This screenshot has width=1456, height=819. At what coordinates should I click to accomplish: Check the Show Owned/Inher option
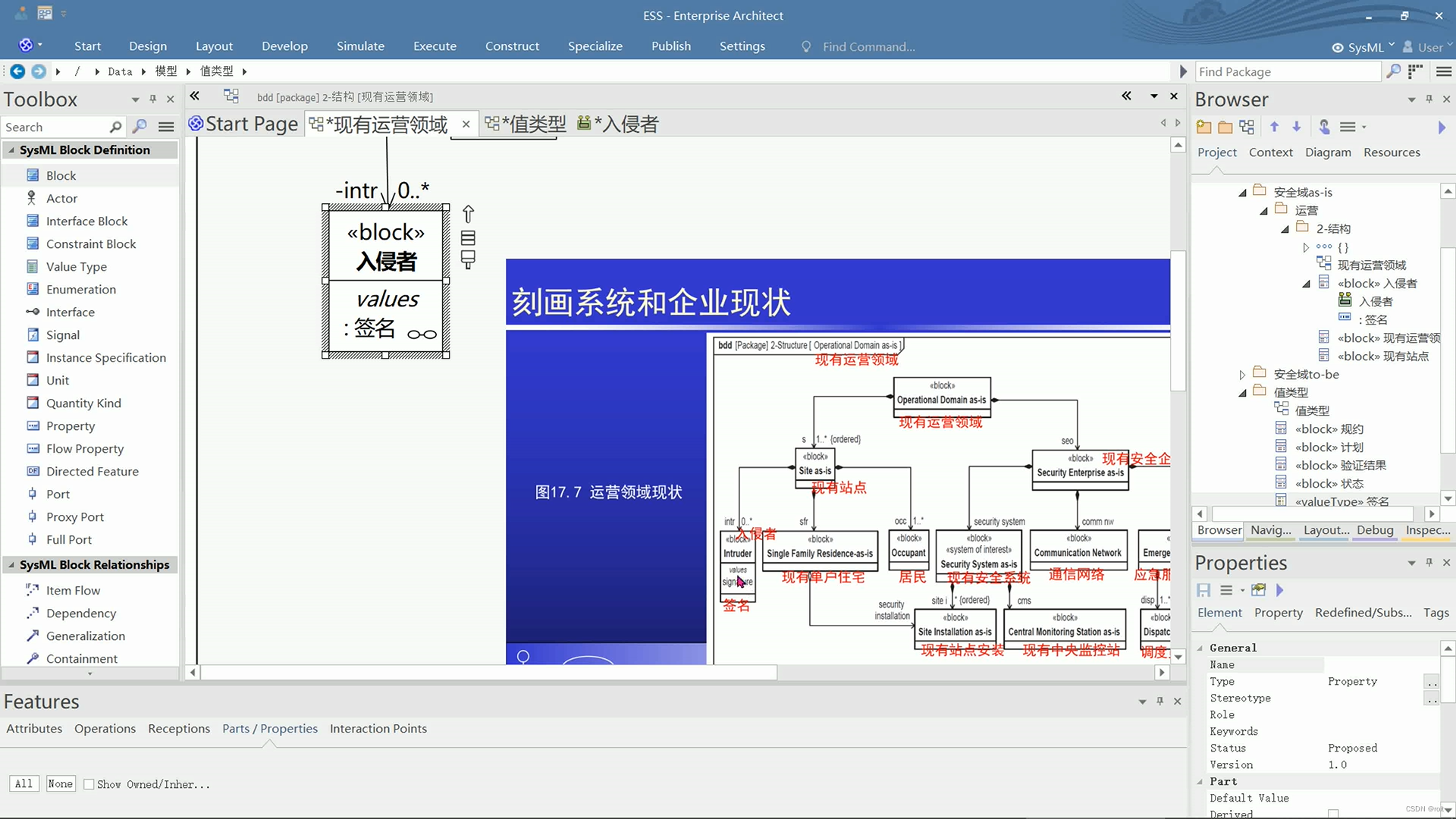point(89,784)
